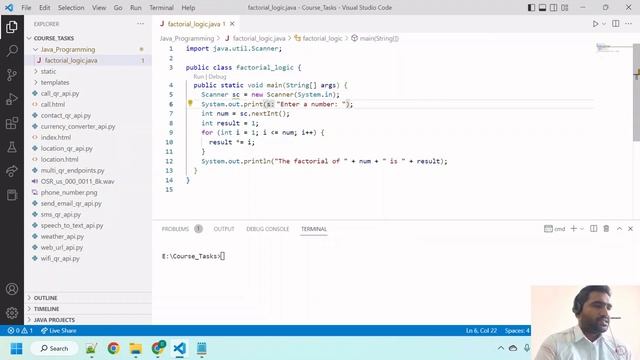This screenshot has width=640, height=360.
Task: Open the Terminal menu
Action: (x=161, y=8)
